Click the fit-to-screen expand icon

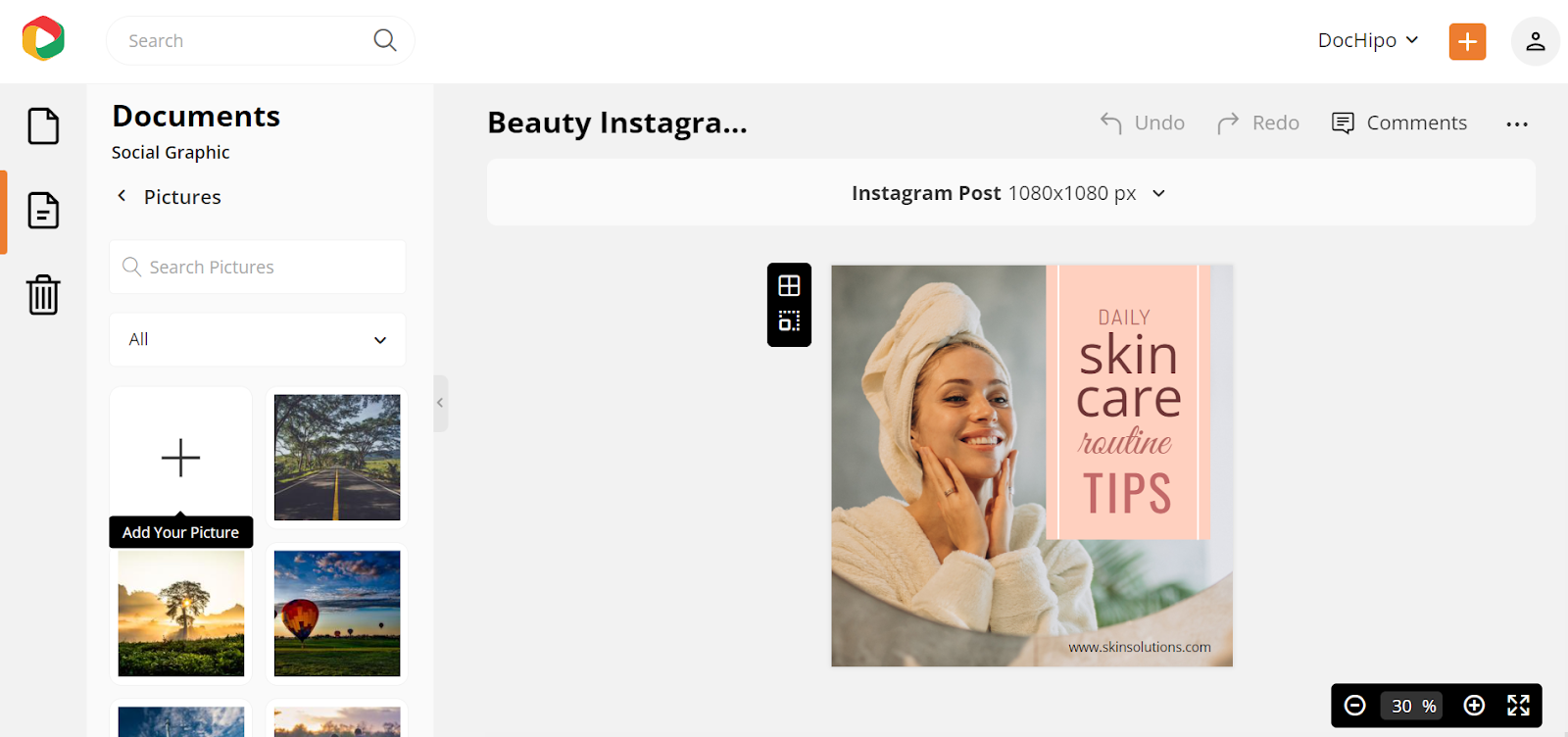[x=1518, y=706]
